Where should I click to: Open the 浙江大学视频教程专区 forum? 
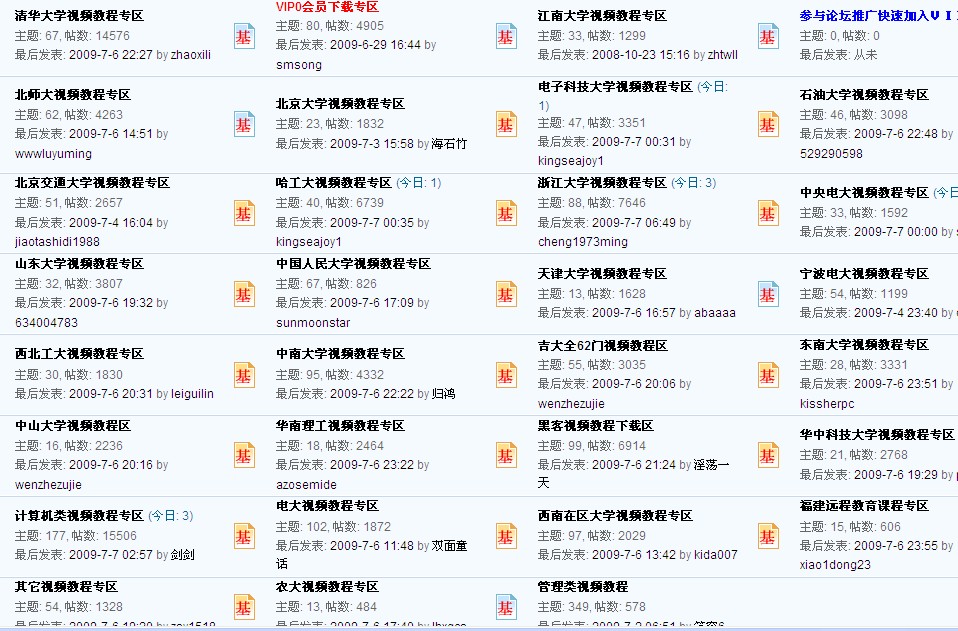point(602,183)
